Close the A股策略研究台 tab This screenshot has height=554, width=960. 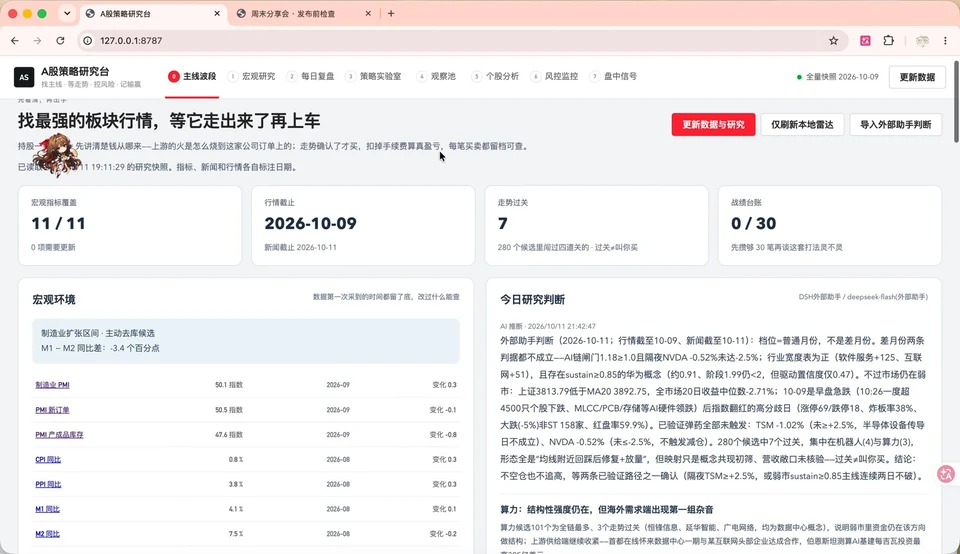[217, 13]
